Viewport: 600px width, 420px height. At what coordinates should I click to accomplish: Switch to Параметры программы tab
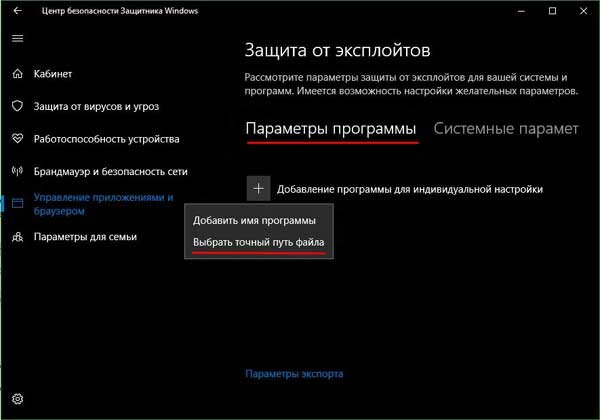pyautogui.click(x=331, y=129)
